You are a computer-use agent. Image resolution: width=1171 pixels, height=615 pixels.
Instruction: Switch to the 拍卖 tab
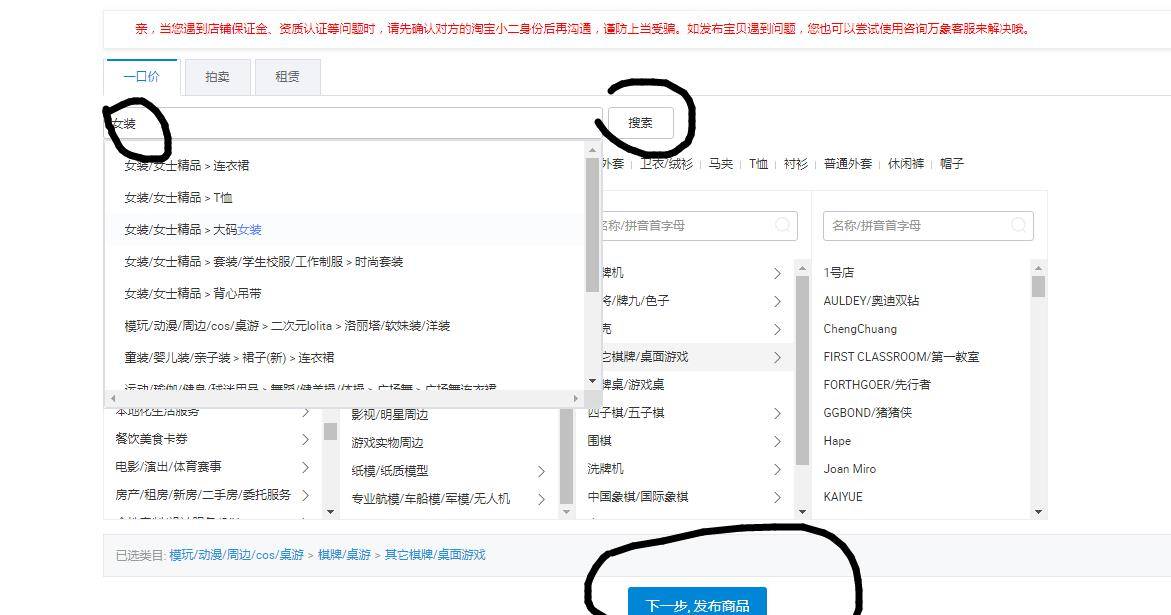217,77
